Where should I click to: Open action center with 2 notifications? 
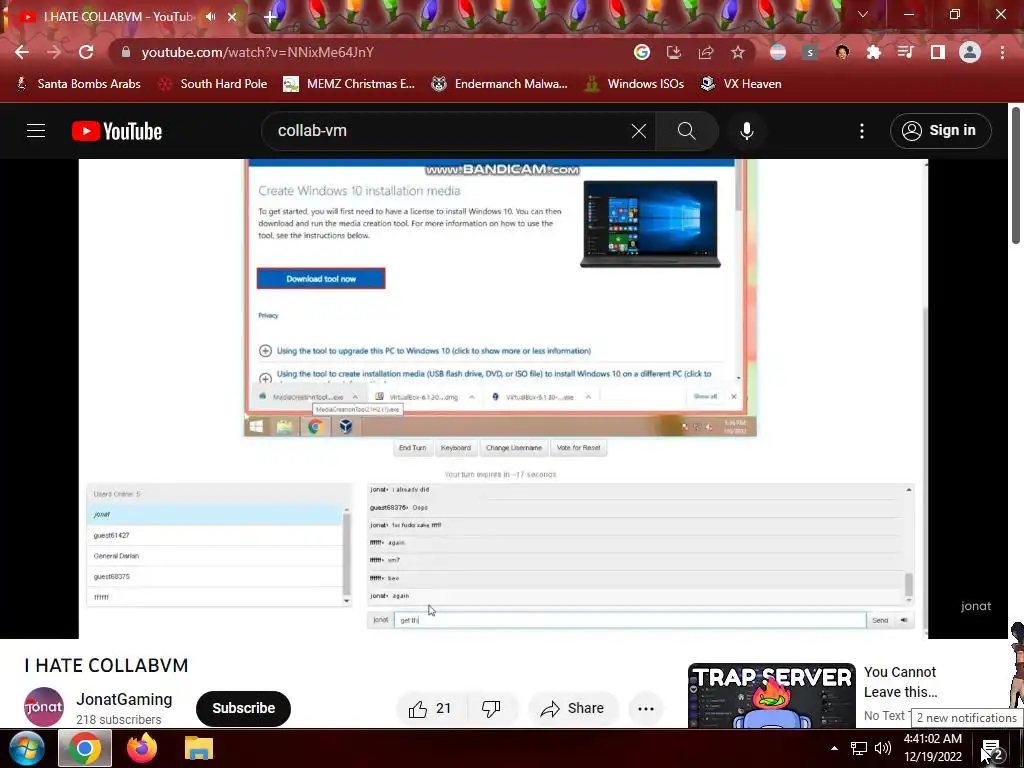coord(992,750)
